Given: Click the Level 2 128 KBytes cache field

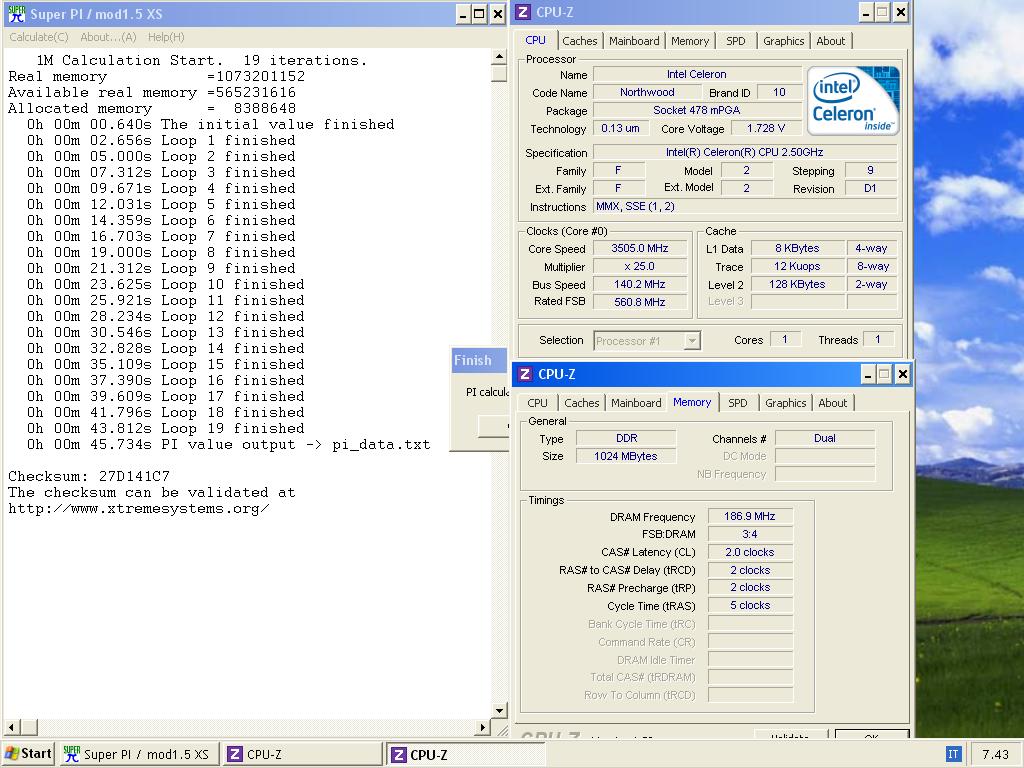Looking at the screenshot, I should tap(797, 284).
